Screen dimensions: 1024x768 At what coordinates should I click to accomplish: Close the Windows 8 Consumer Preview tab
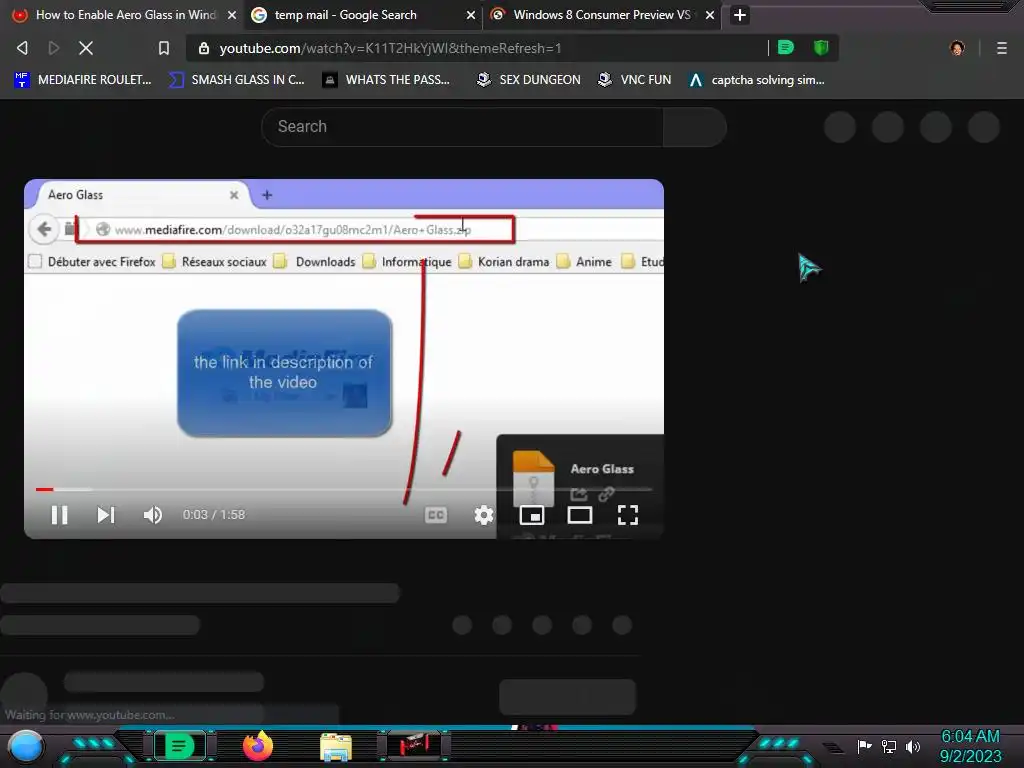710,15
